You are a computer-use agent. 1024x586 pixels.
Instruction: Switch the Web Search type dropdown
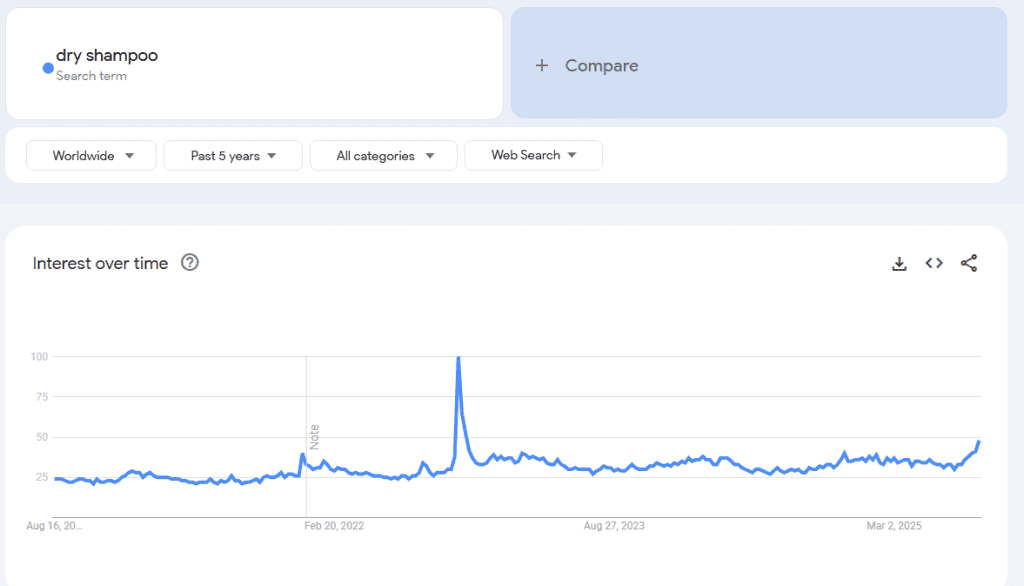click(x=533, y=155)
